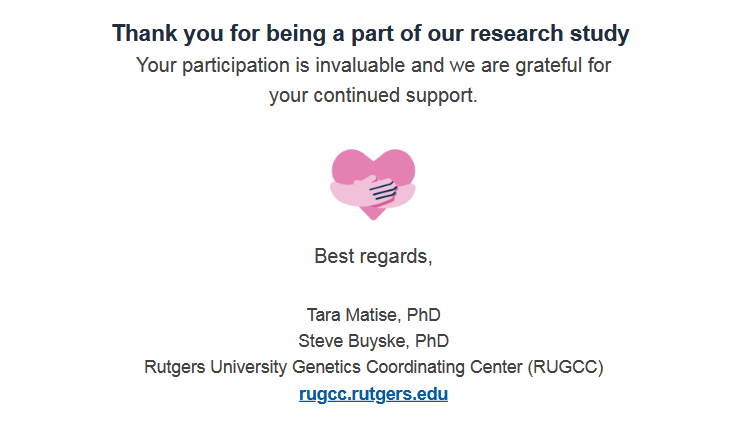The width and height of the screenshot is (746, 421).
Task: Click 'PhD' after Tara Matise
Action: 424,314
